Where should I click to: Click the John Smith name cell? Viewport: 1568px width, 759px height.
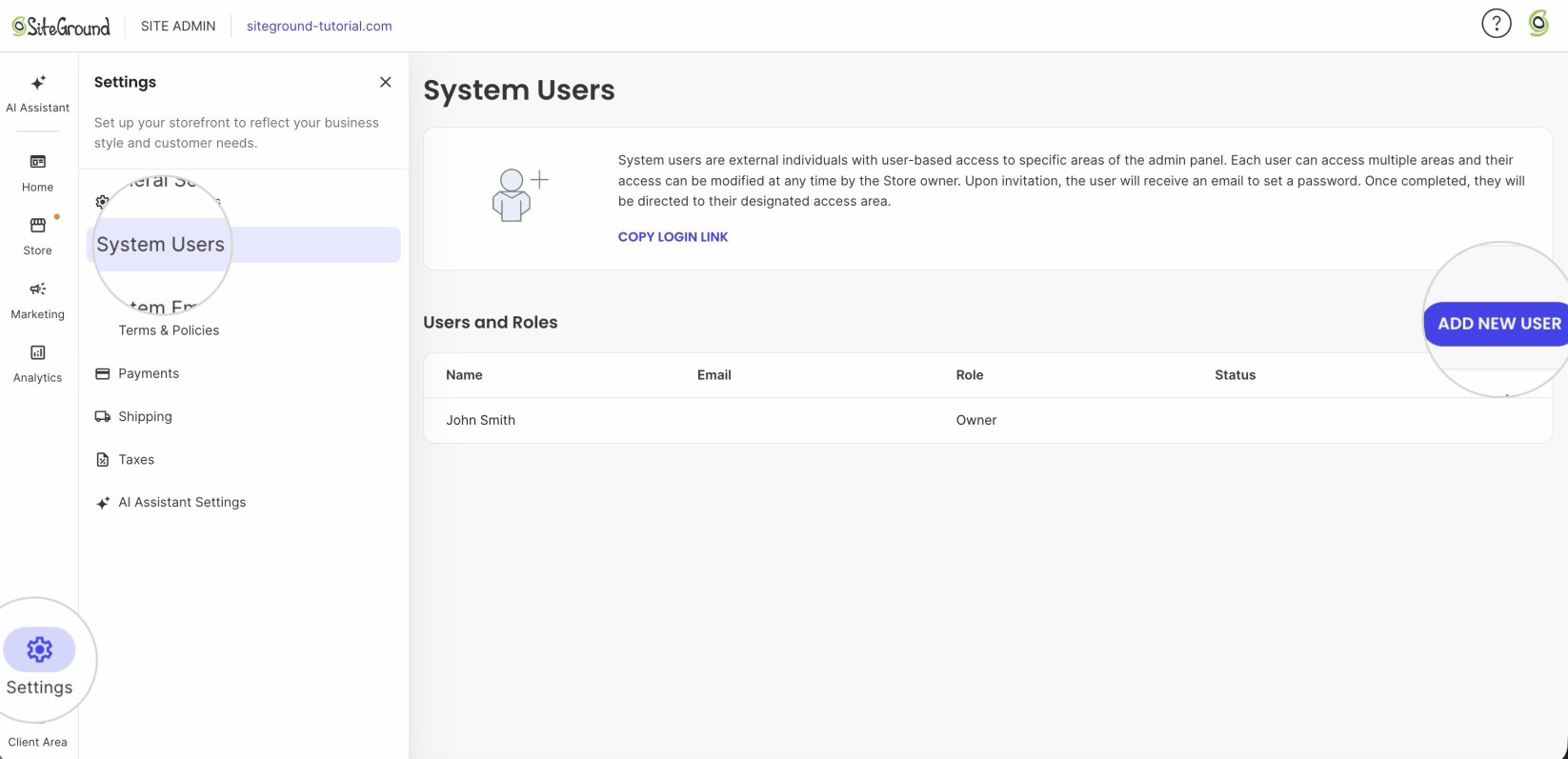tap(480, 420)
